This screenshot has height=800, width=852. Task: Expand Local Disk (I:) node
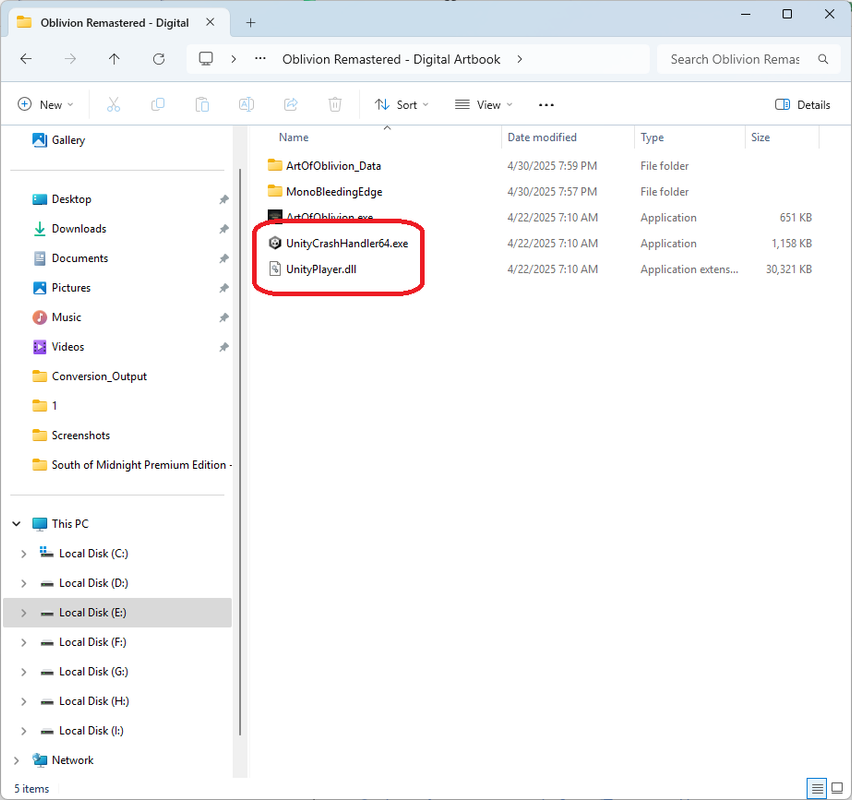pos(23,731)
